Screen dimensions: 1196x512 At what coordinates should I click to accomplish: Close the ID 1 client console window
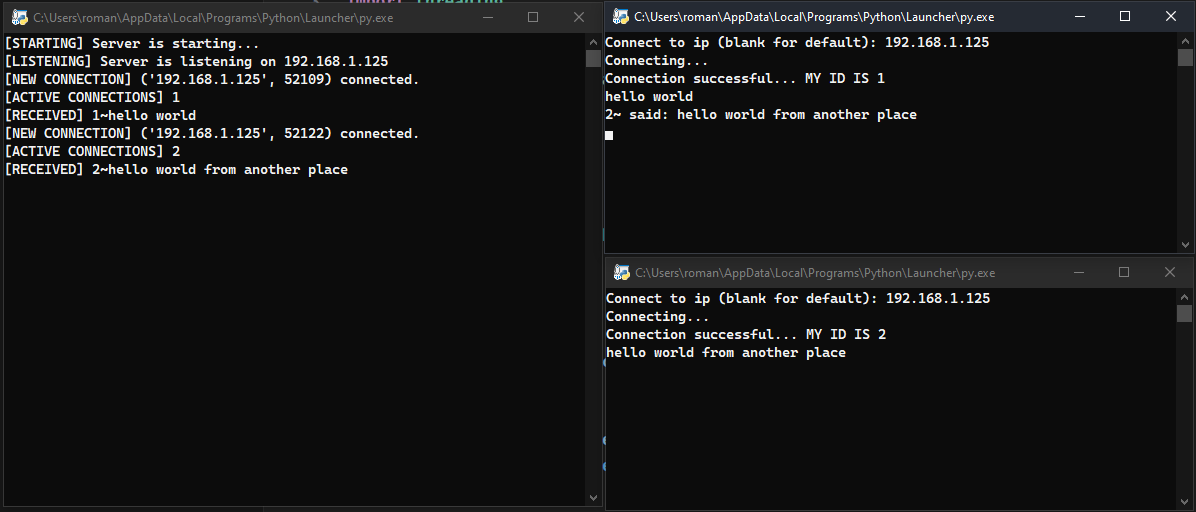point(1171,16)
